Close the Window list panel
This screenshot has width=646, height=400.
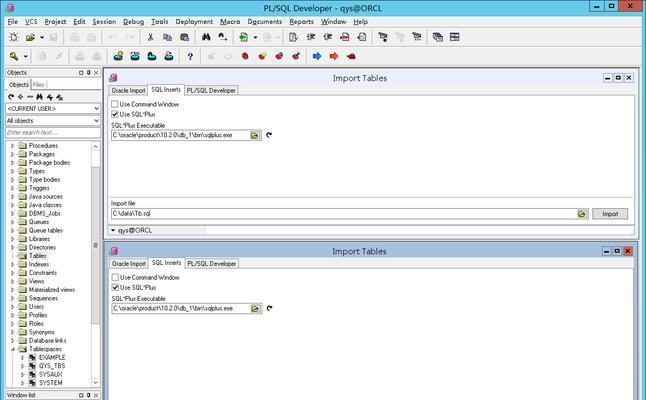pyautogui.click(x=96, y=395)
